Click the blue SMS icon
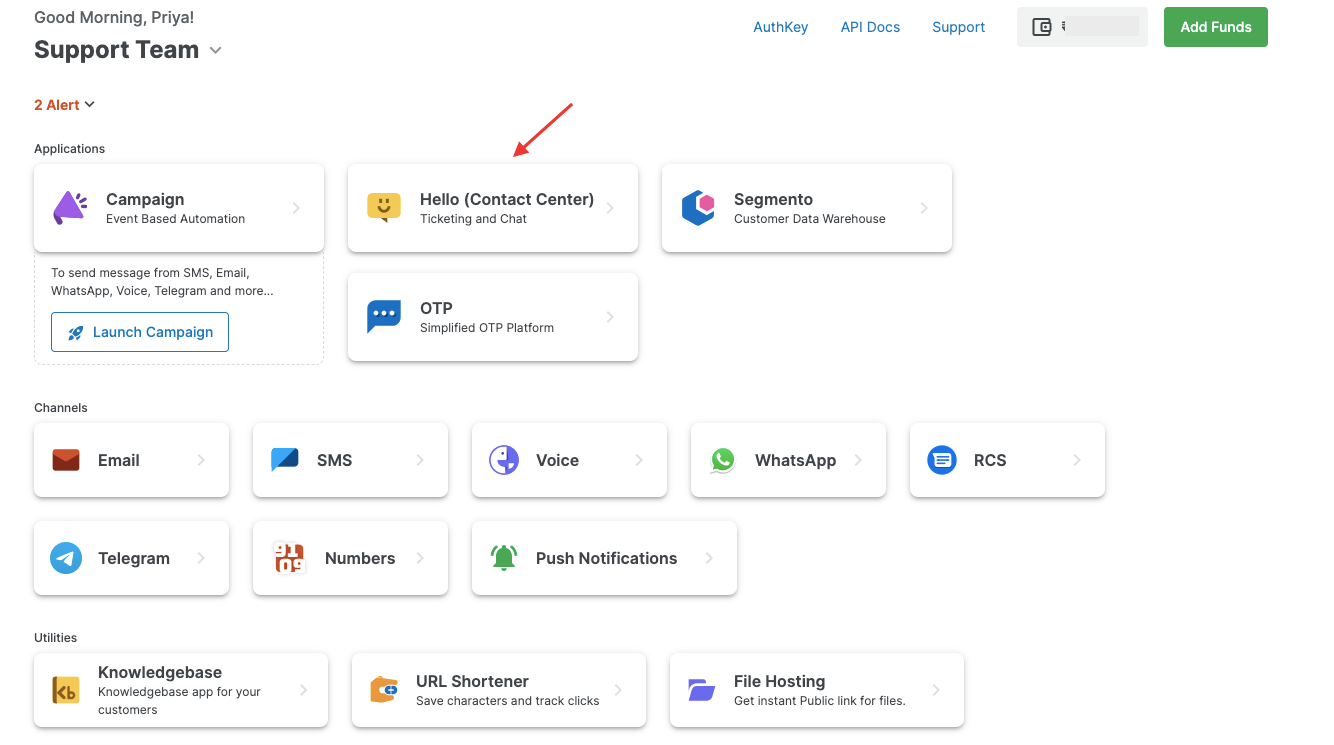1334x745 pixels. 285,460
